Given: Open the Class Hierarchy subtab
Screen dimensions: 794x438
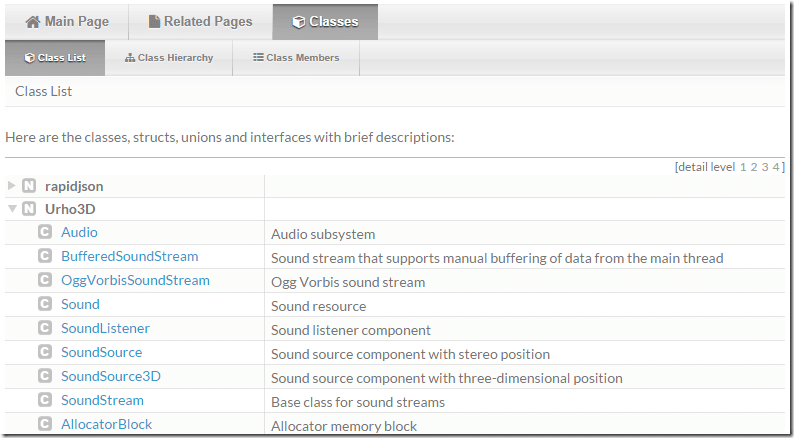Looking at the screenshot, I should click(x=169, y=58).
